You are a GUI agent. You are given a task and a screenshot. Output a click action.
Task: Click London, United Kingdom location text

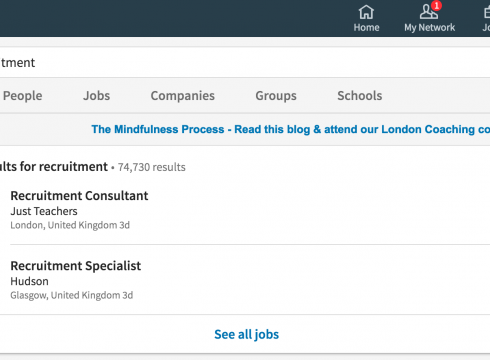click(x=65, y=225)
